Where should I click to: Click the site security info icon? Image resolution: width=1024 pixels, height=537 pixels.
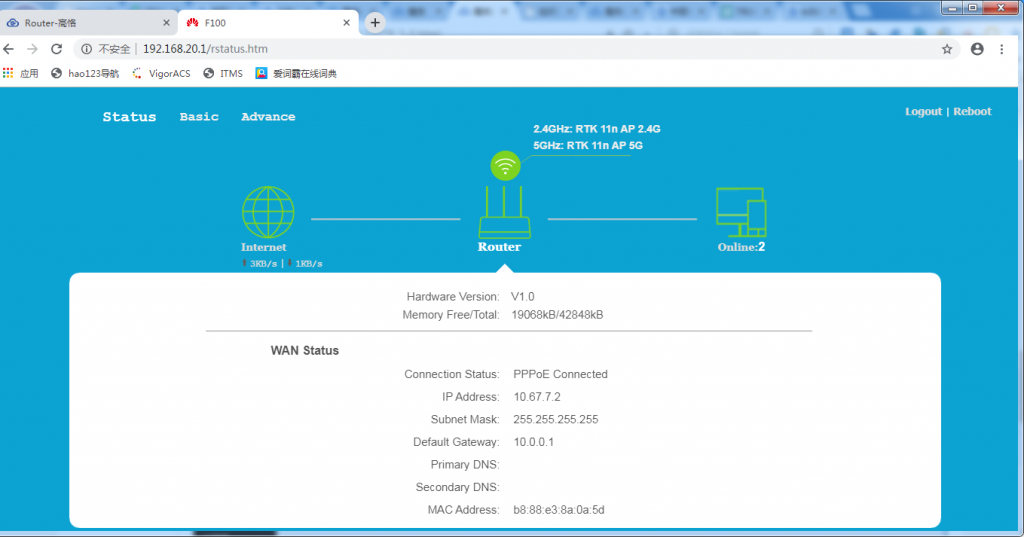point(87,49)
